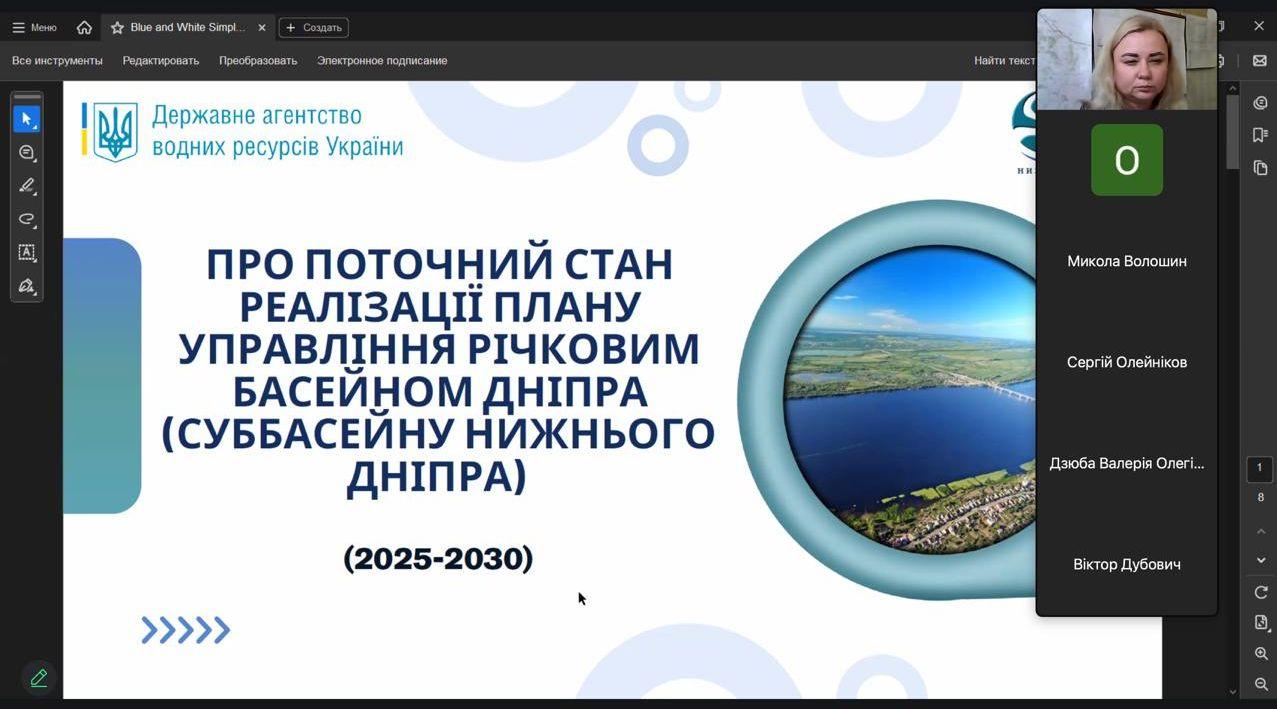Click the circular Dnipro river photo
1277x709 pixels.
pos(910,400)
